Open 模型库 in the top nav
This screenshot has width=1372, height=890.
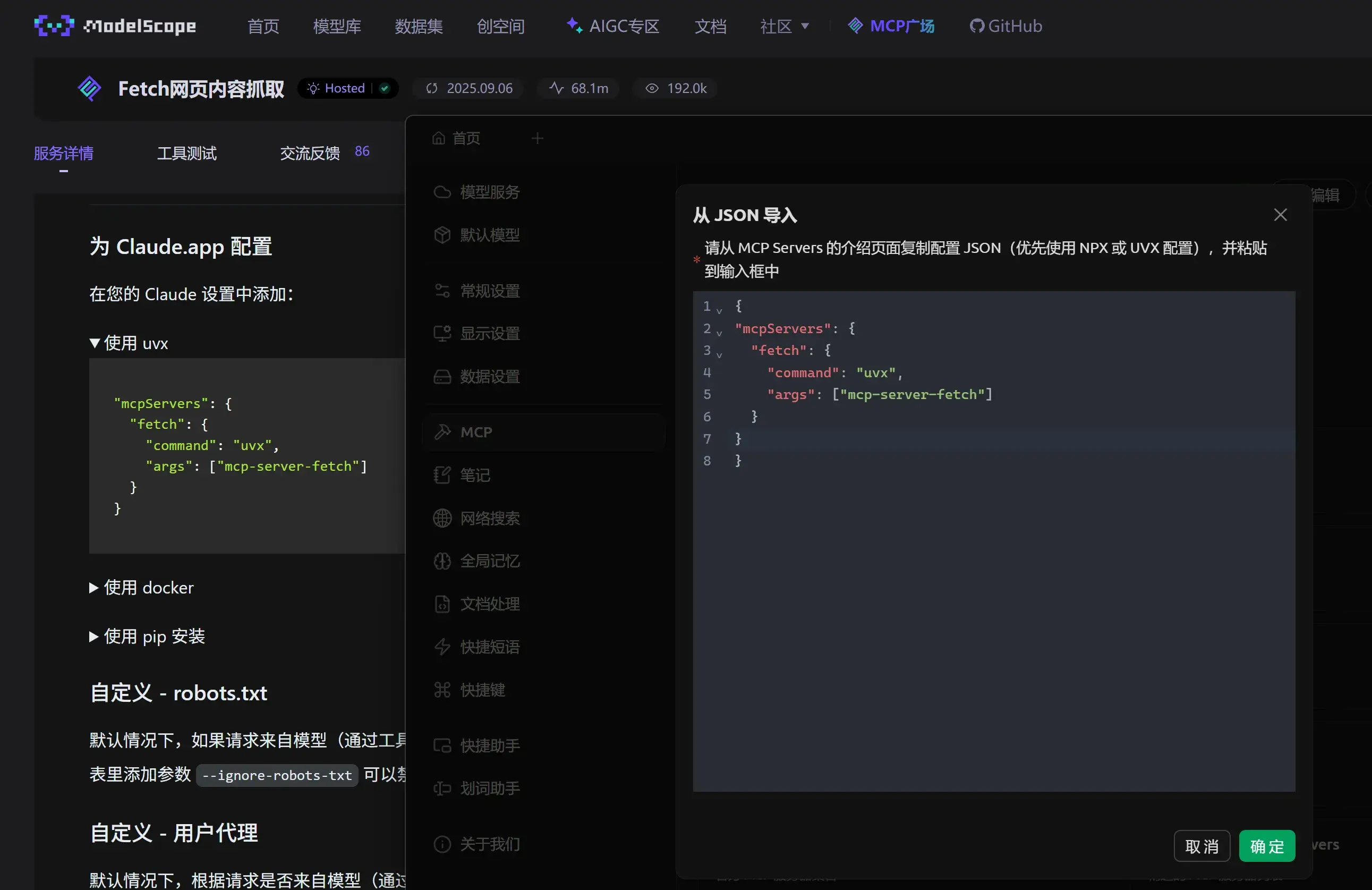(337, 26)
